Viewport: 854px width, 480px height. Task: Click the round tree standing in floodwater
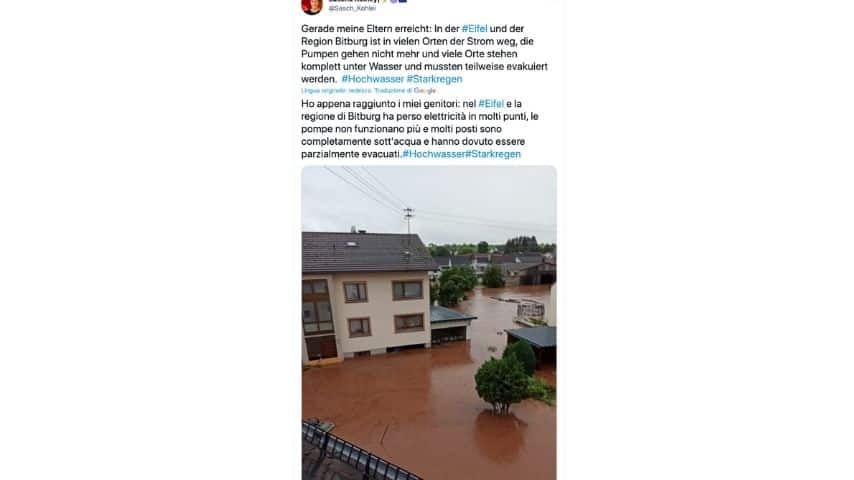tap(503, 383)
